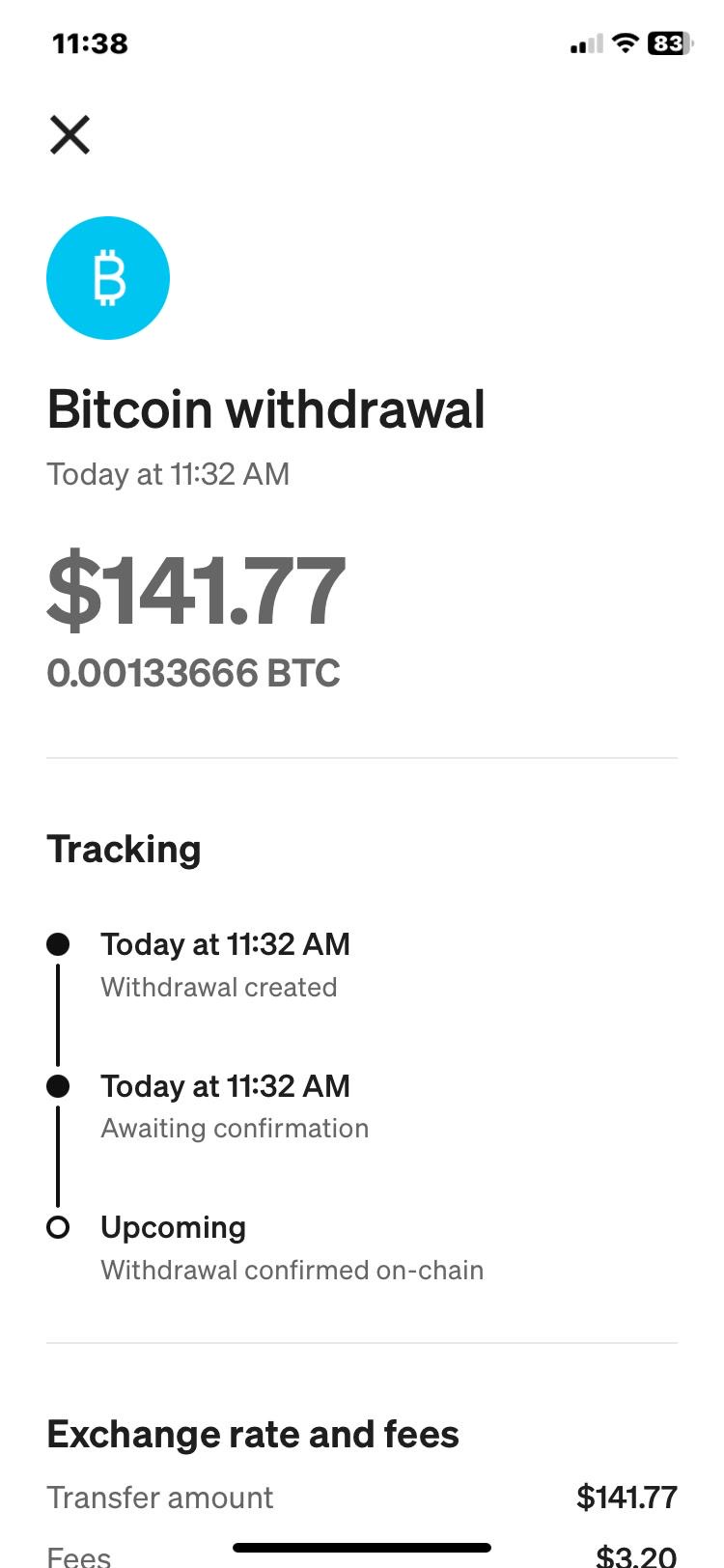The image size is (724, 1568).
Task: Tap the blue Bitcoin logo icon
Action: pyautogui.click(x=108, y=278)
